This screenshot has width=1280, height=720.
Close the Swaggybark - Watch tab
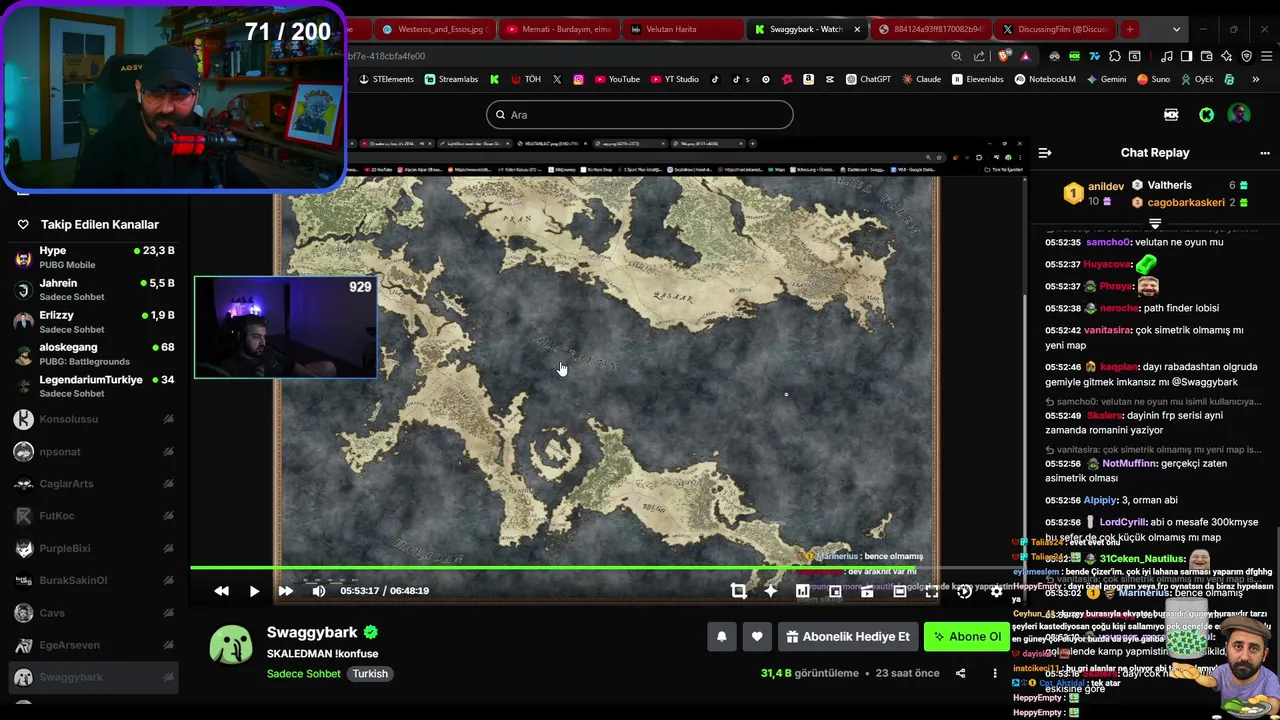(857, 29)
